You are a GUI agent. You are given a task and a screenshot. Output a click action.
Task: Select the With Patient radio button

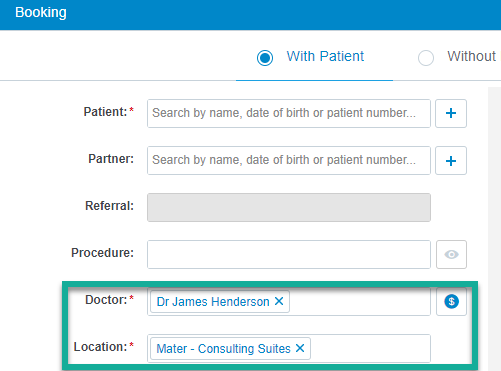265,58
